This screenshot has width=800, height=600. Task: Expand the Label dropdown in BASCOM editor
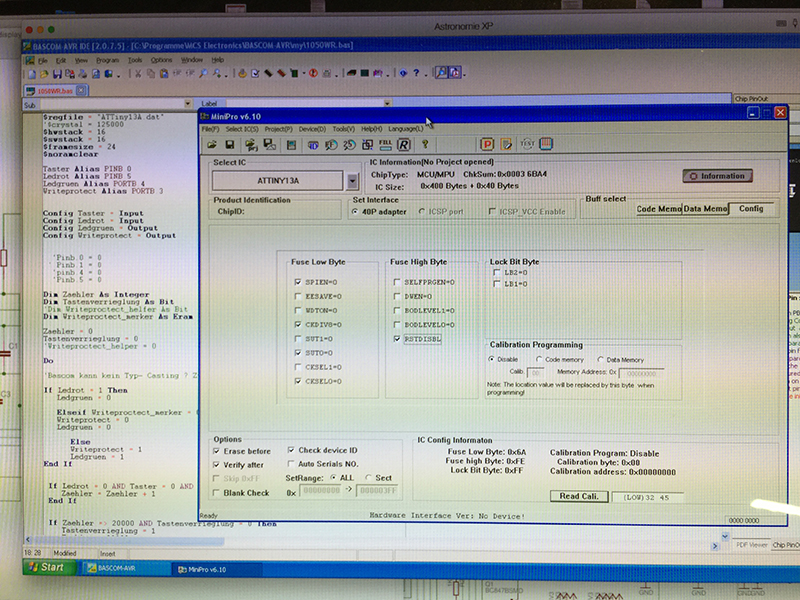pyautogui.click(x=387, y=103)
